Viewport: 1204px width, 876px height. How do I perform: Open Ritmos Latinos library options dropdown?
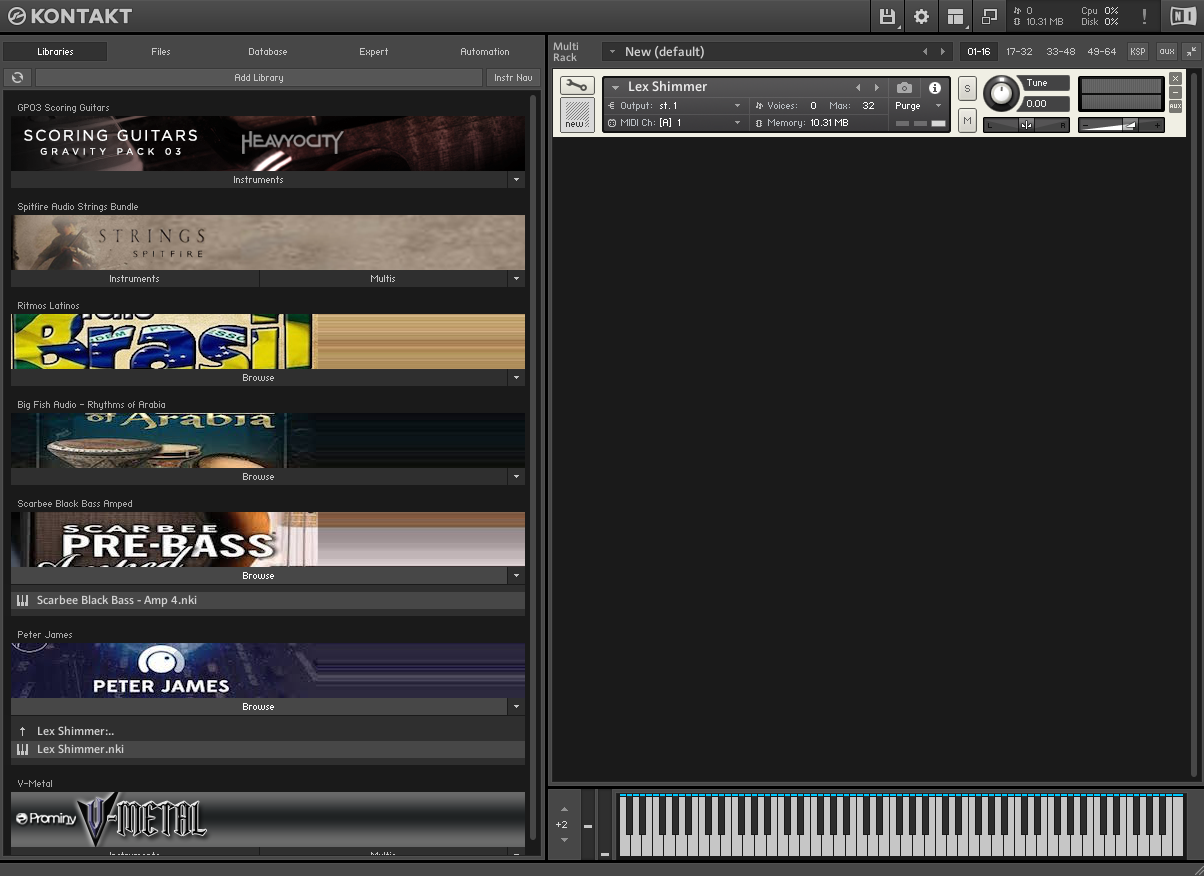pyautogui.click(x=516, y=378)
